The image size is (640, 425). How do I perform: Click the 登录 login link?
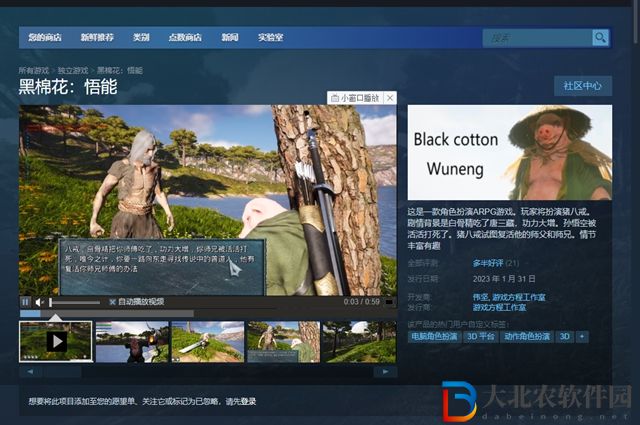[248, 401]
